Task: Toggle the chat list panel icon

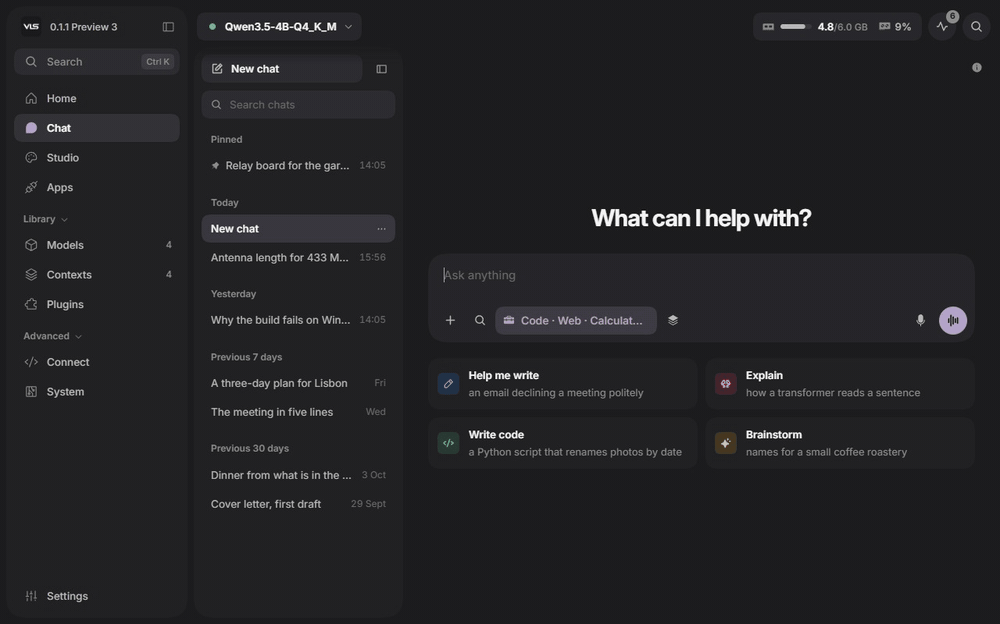Action: 381,69
